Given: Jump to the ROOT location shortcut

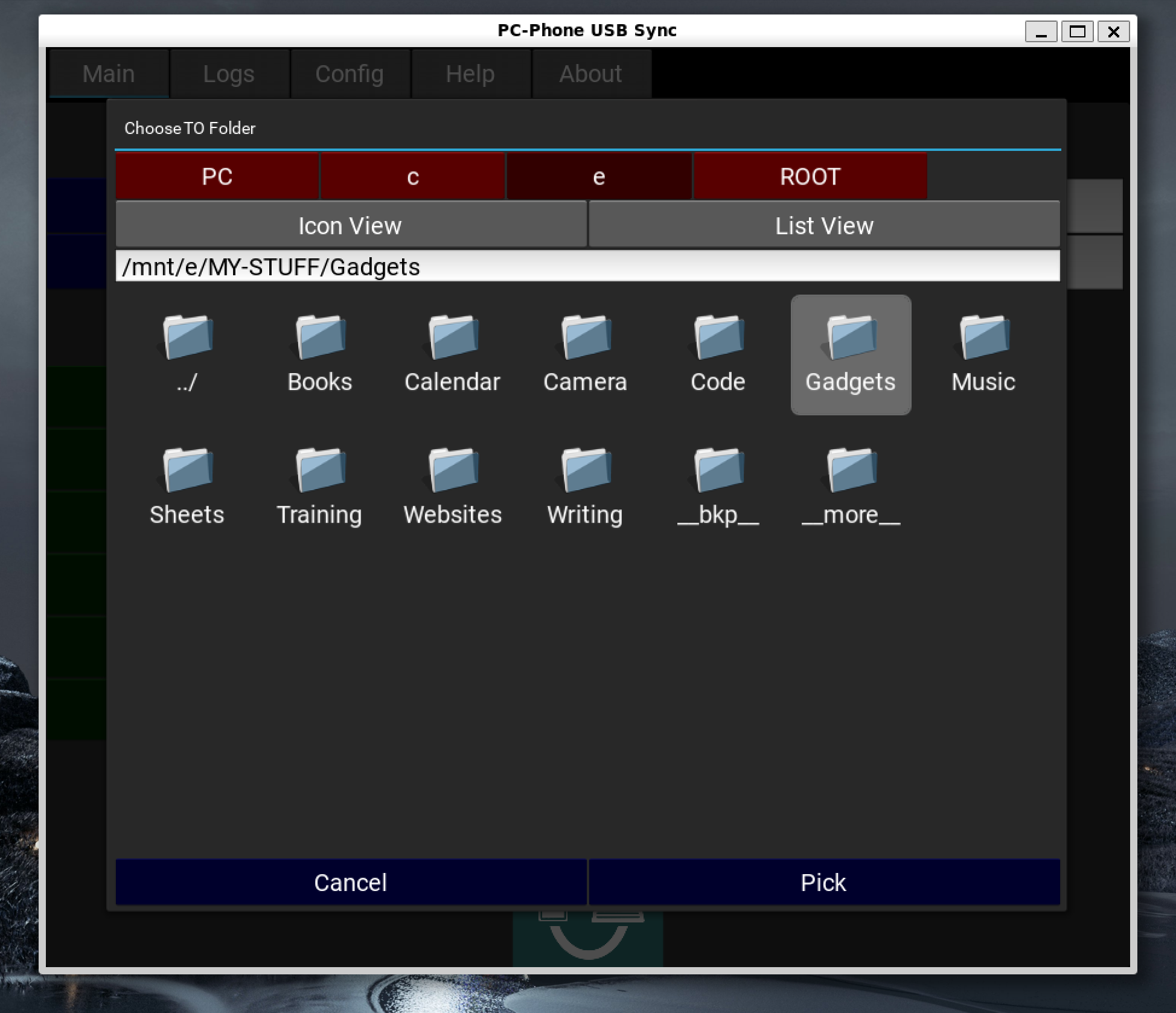Looking at the screenshot, I should 810,176.
